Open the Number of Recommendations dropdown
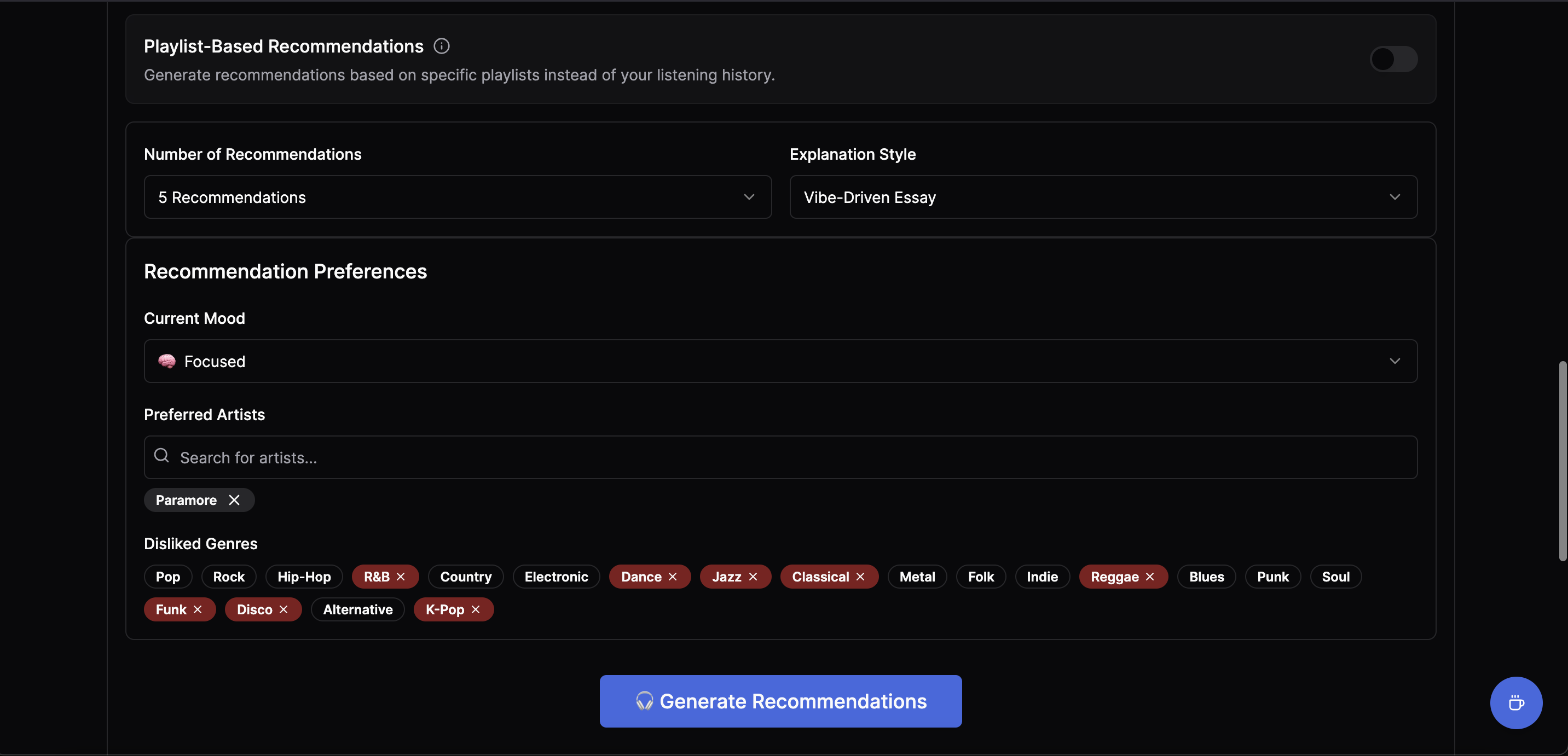Image resolution: width=1568 pixels, height=756 pixels. 457,197
